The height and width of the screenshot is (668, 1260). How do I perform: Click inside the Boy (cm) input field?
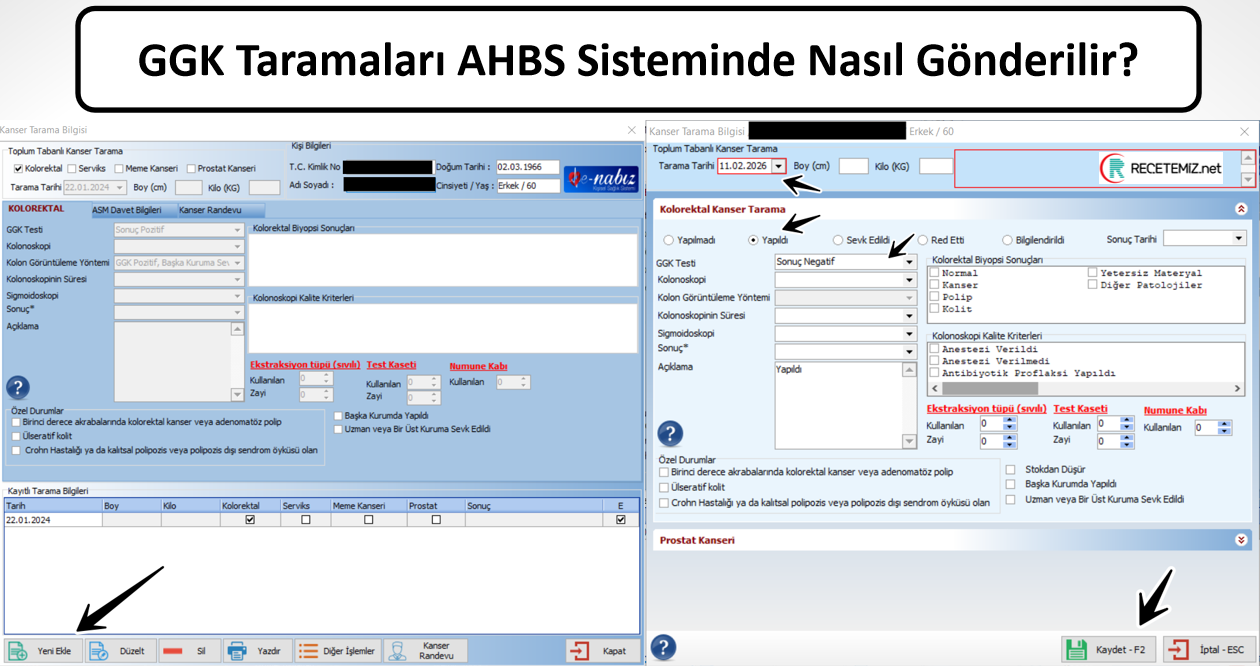tap(856, 166)
